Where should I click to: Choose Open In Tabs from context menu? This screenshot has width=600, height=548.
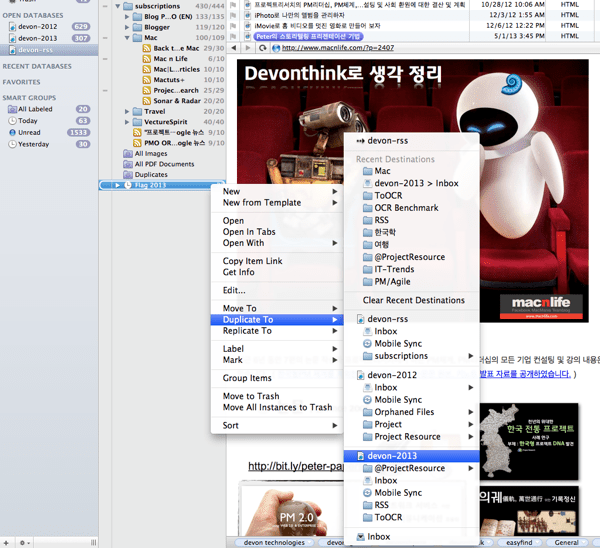[249, 232]
